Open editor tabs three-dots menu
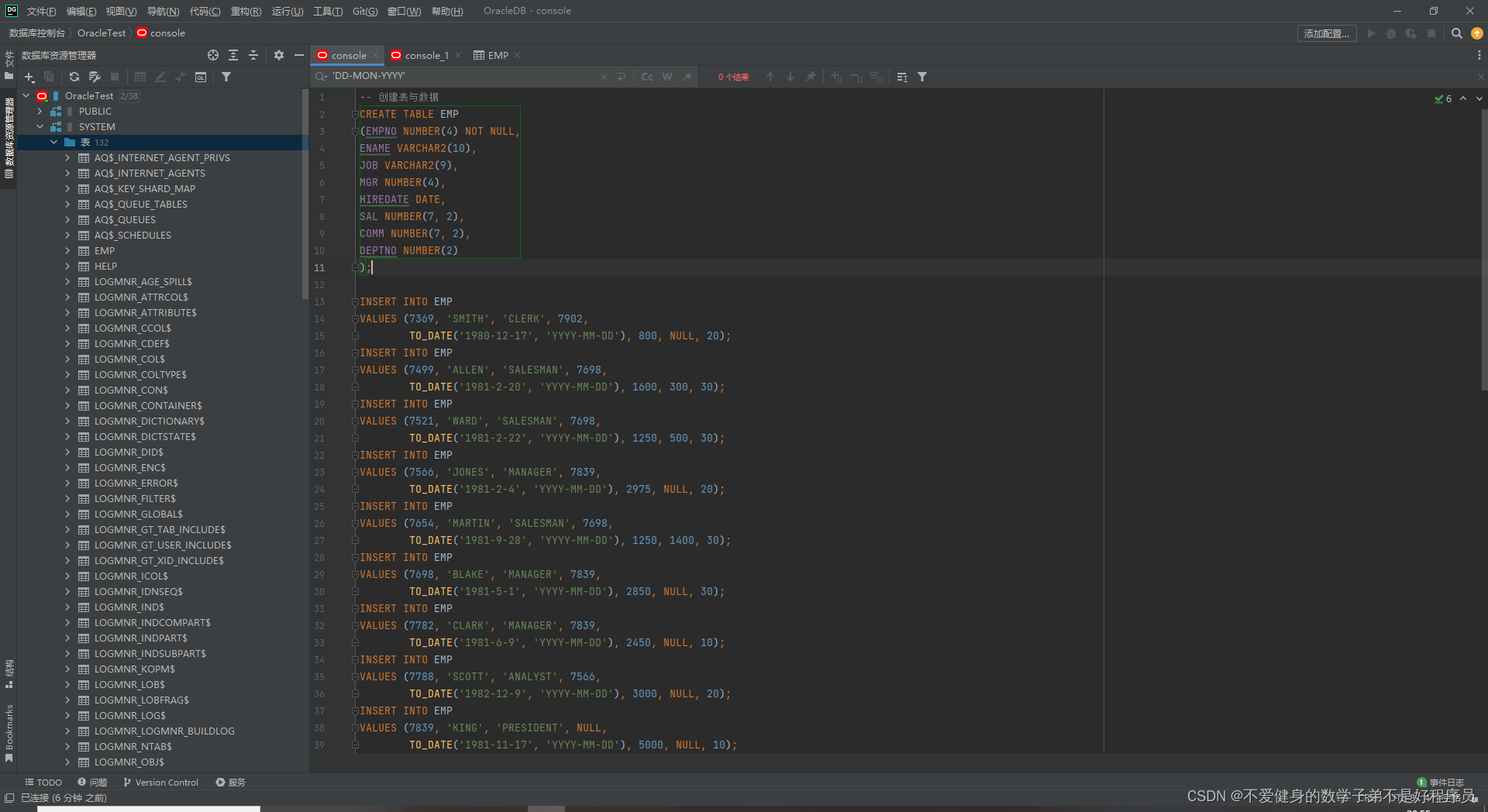Screen dimensions: 1488x812 tap(1479, 55)
